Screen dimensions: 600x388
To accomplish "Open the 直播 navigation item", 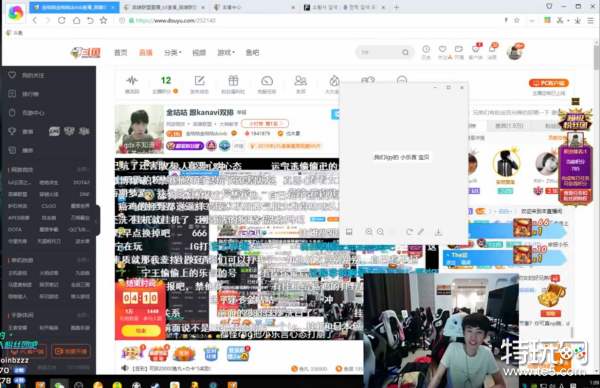I will tap(145, 52).
